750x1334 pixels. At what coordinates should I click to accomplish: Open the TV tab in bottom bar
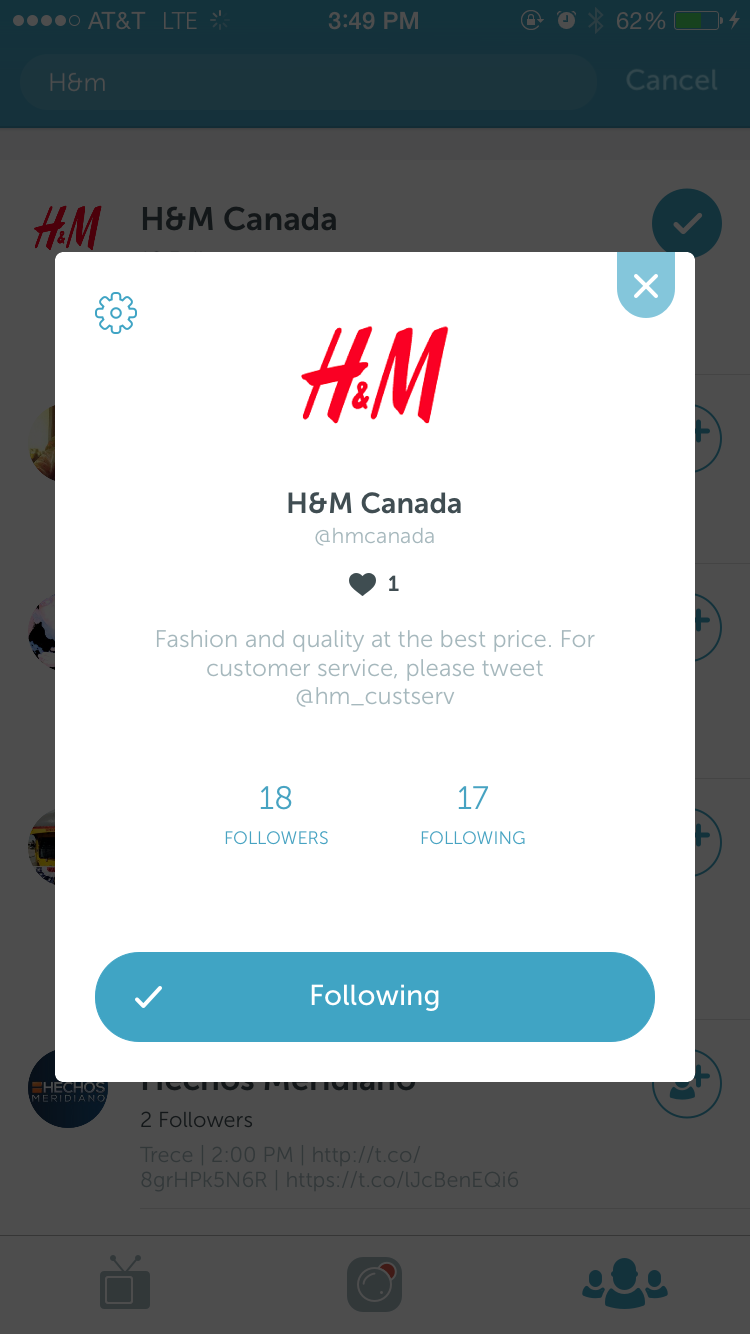point(125,1283)
